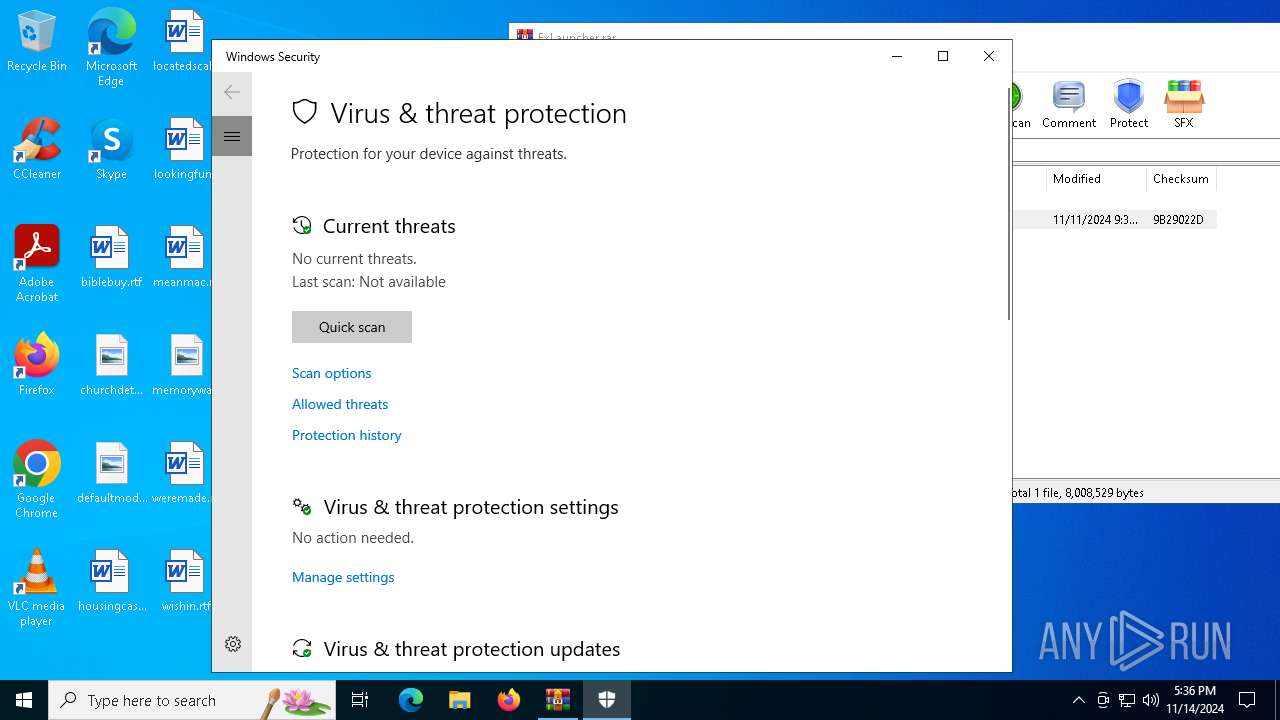Select housingcas document on desktop
Image resolution: width=1280 pixels, height=720 pixels.
click(111, 581)
